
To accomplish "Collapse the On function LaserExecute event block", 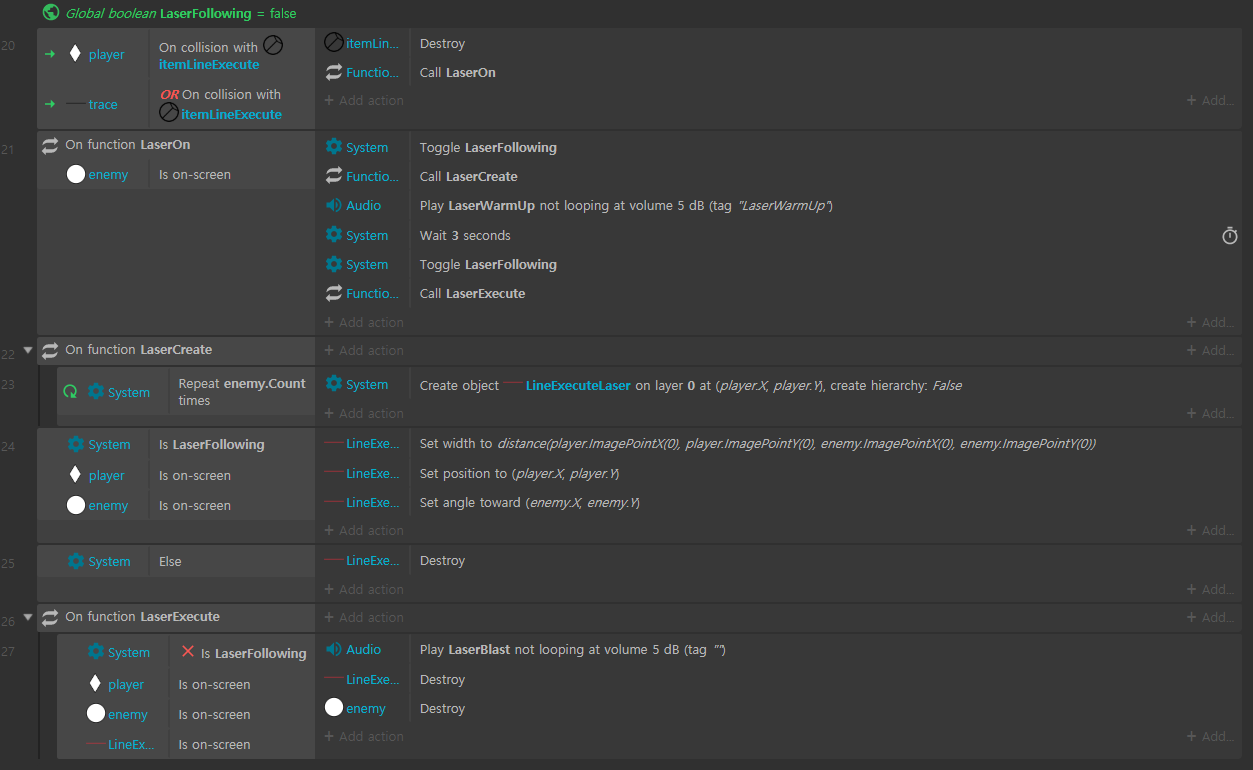I will pyautogui.click(x=28, y=617).
